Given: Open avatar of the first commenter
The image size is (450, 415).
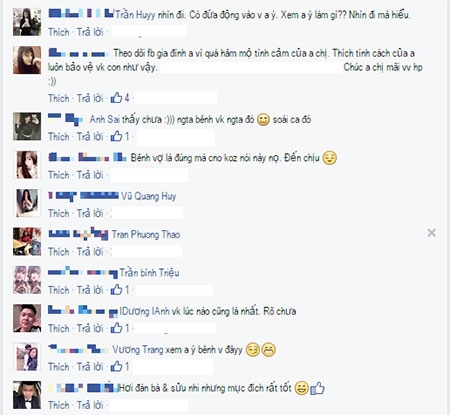Looking at the screenshot, I should [x=27, y=22].
